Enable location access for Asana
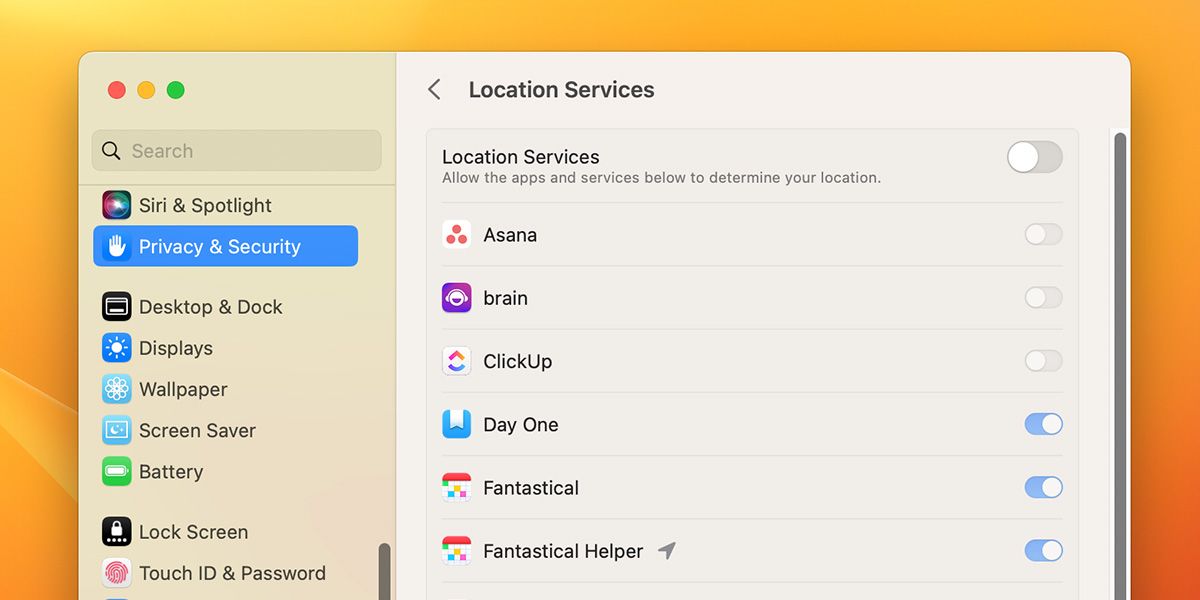This screenshot has width=1200, height=600. (1043, 234)
